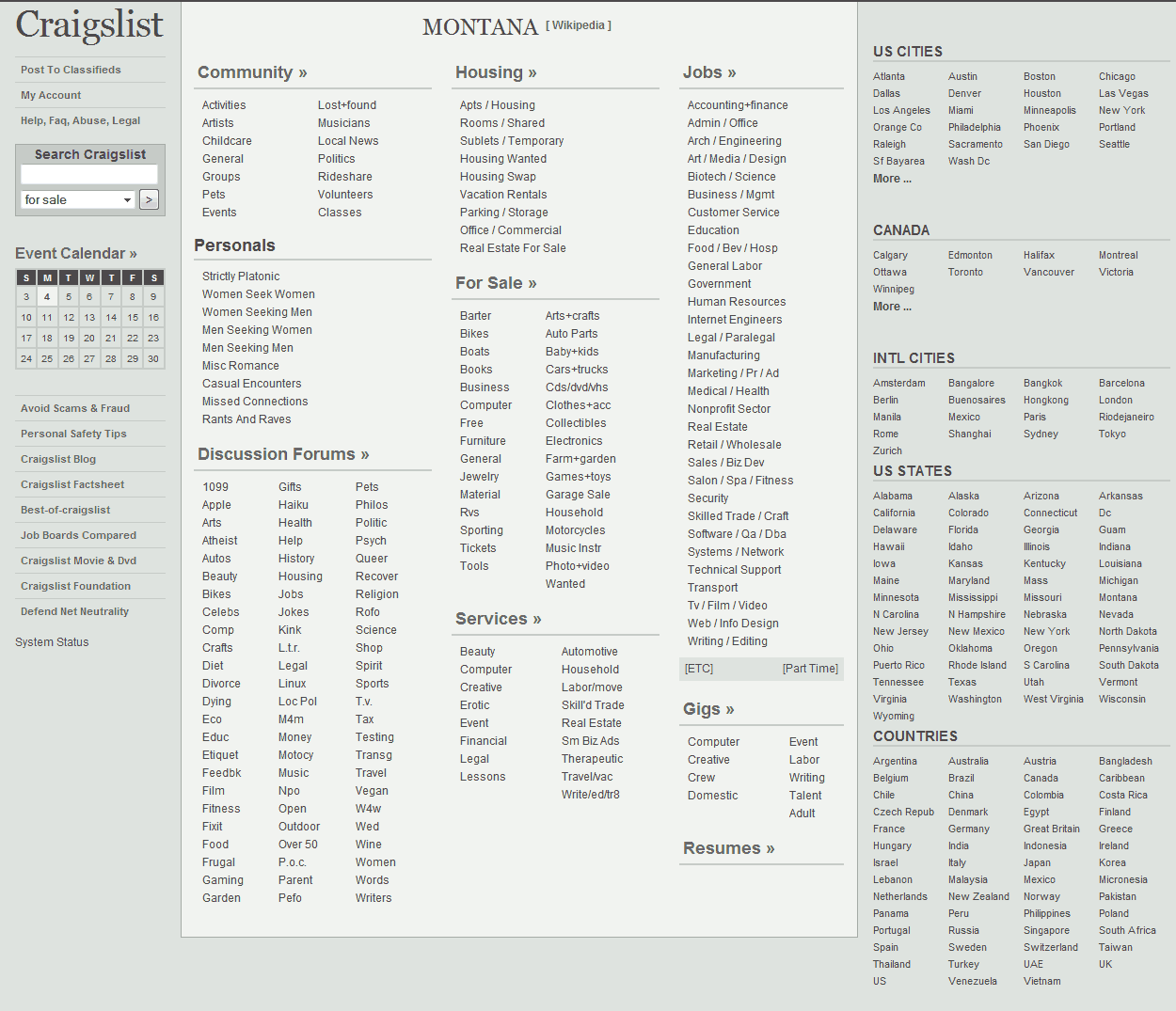This screenshot has height=1011, width=1176.
Task: Open Talent gigs listings
Action: click(805, 796)
